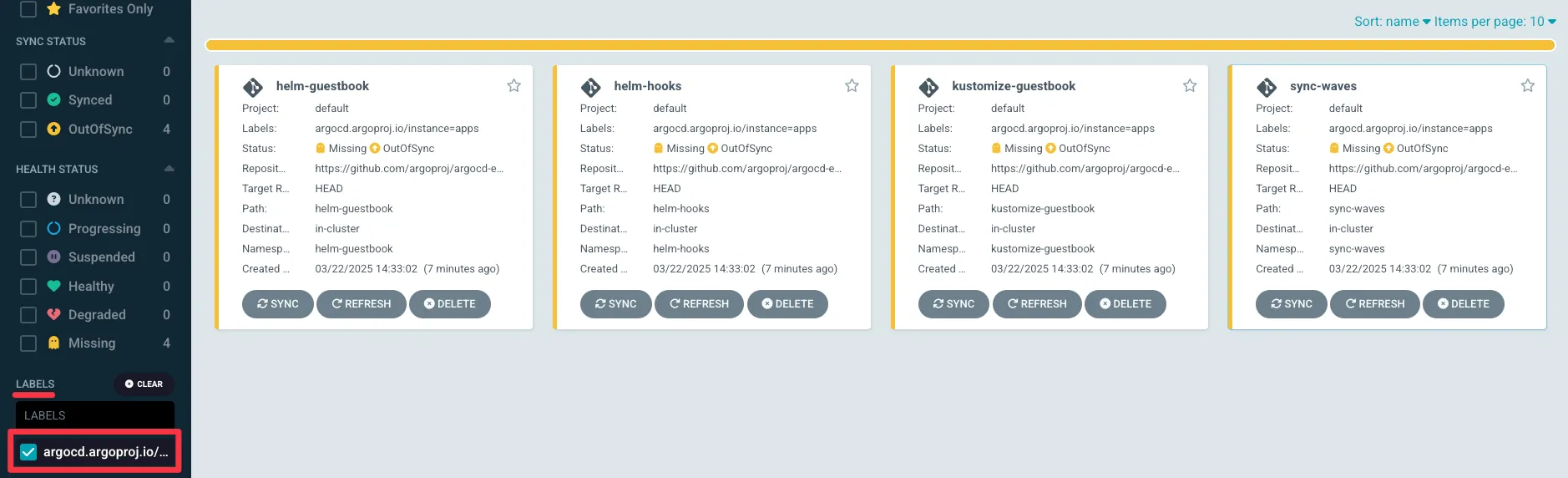Focus the Labels search input field
Viewport: 1568px width, 478px height.
coord(95,415)
